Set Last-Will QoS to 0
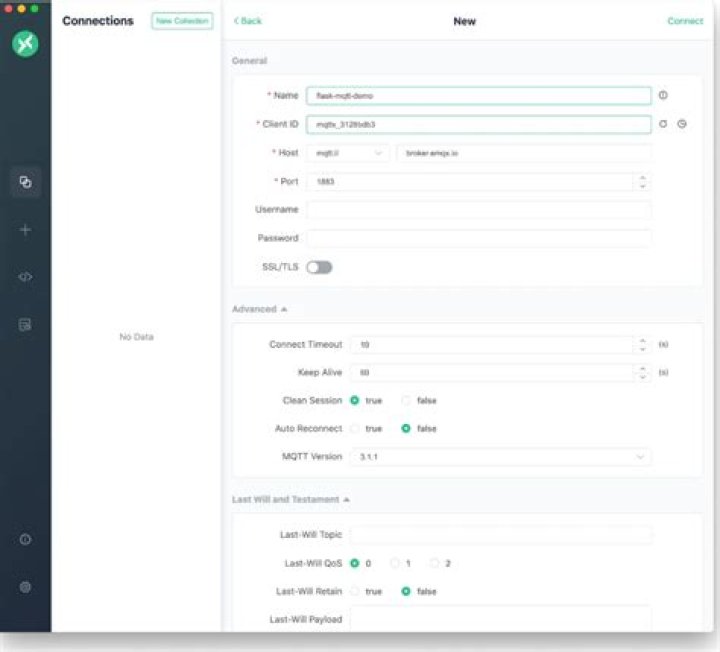Viewport: 720px width, 652px height. [x=354, y=563]
